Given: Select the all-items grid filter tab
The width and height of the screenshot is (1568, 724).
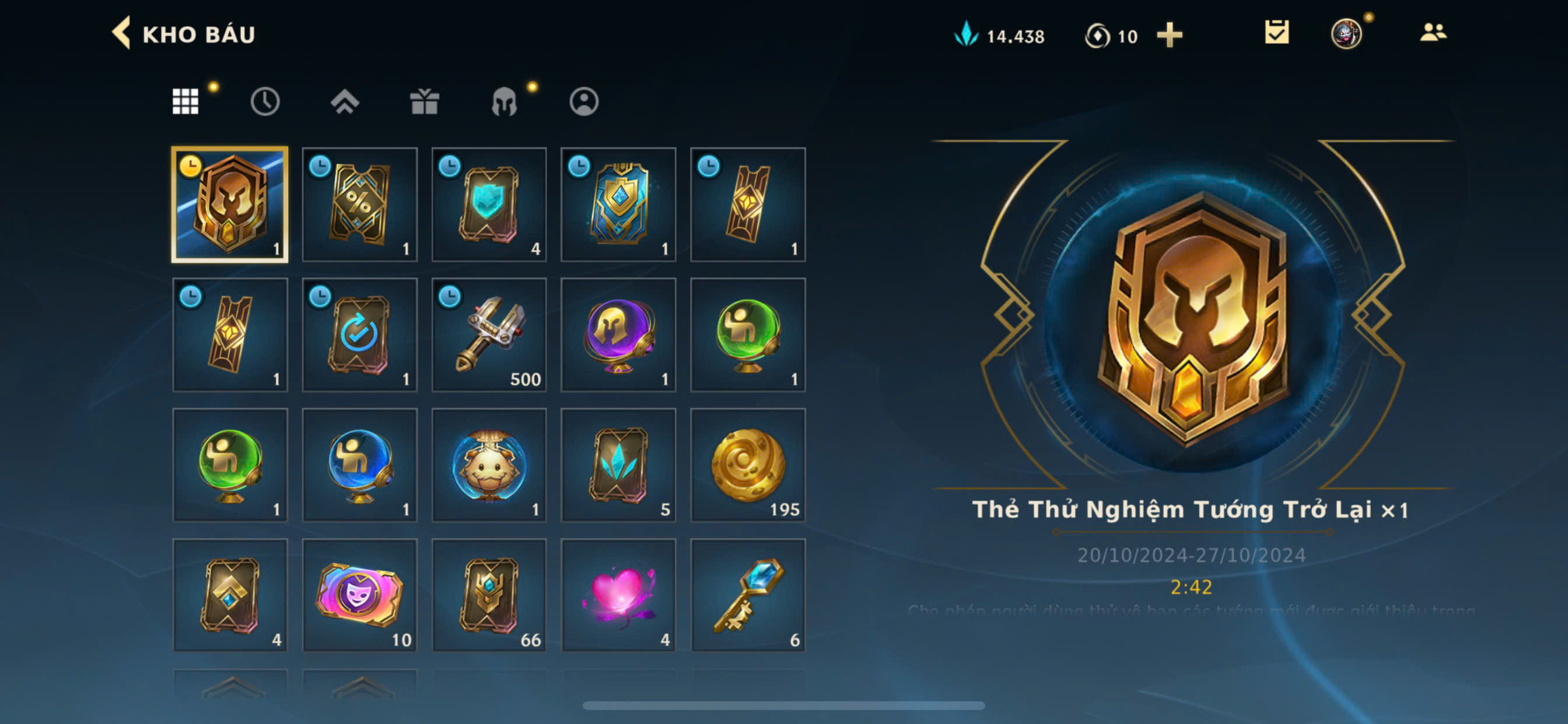Looking at the screenshot, I should tap(185, 101).
